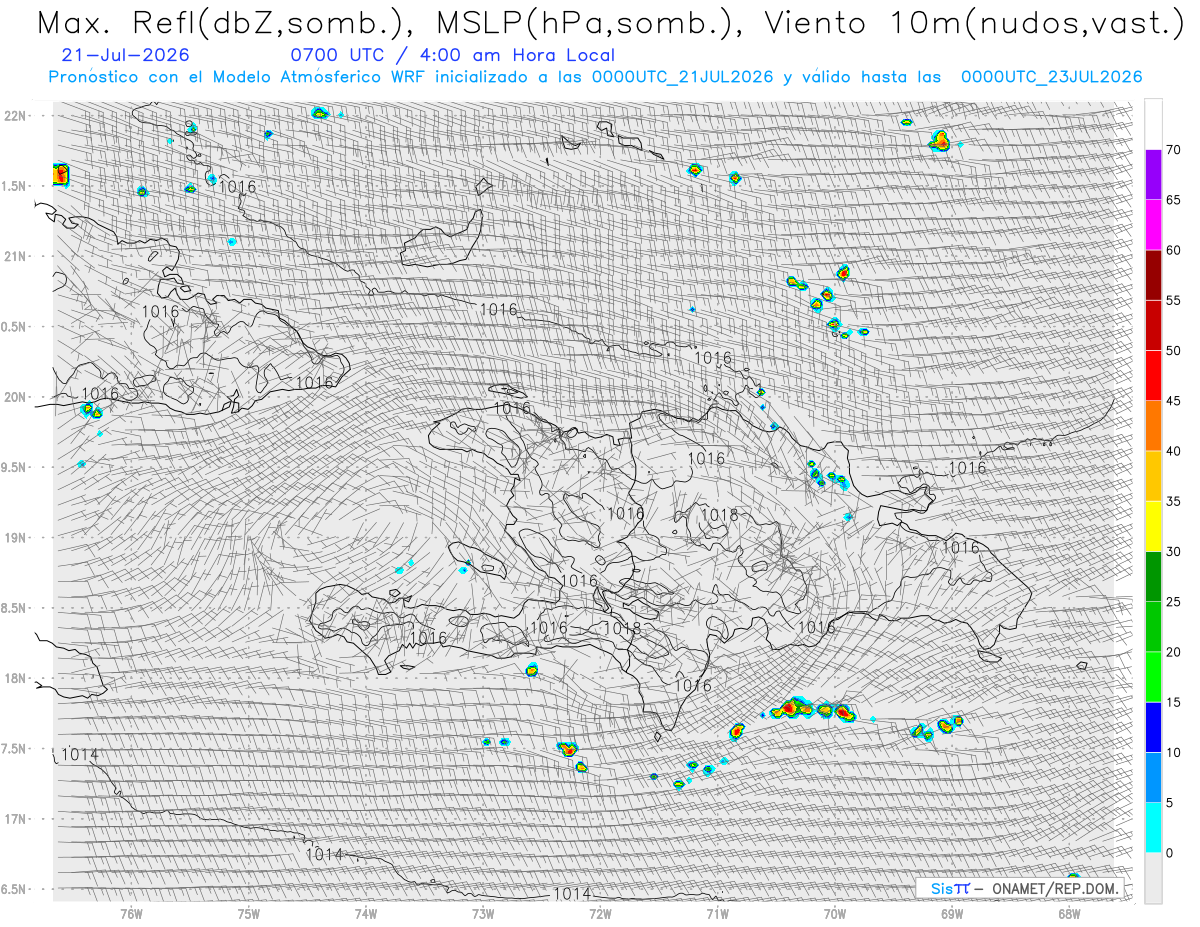Click the '35' value on the colorbar

pyautogui.click(x=1173, y=502)
